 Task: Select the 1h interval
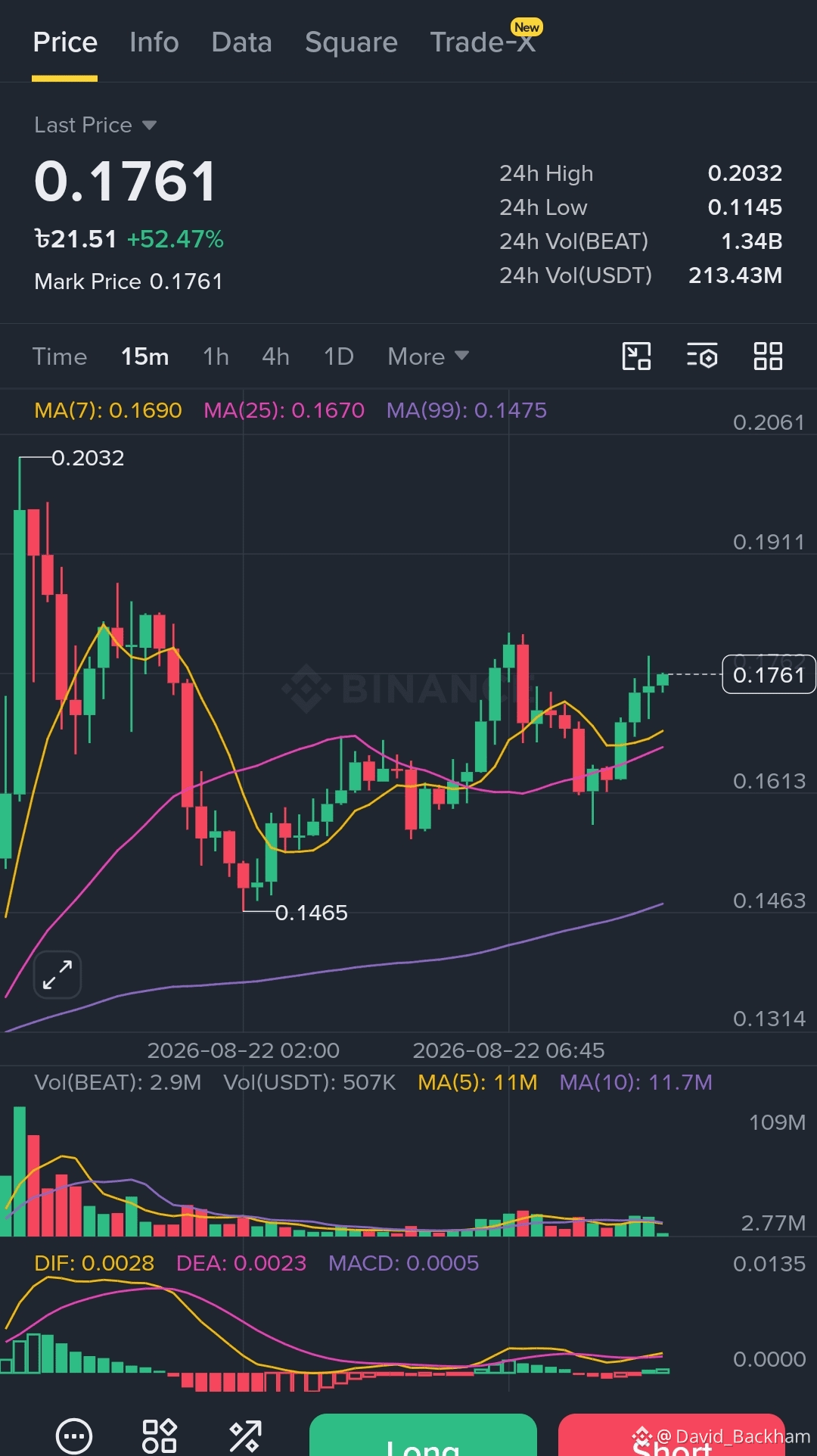pyautogui.click(x=216, y=356)
